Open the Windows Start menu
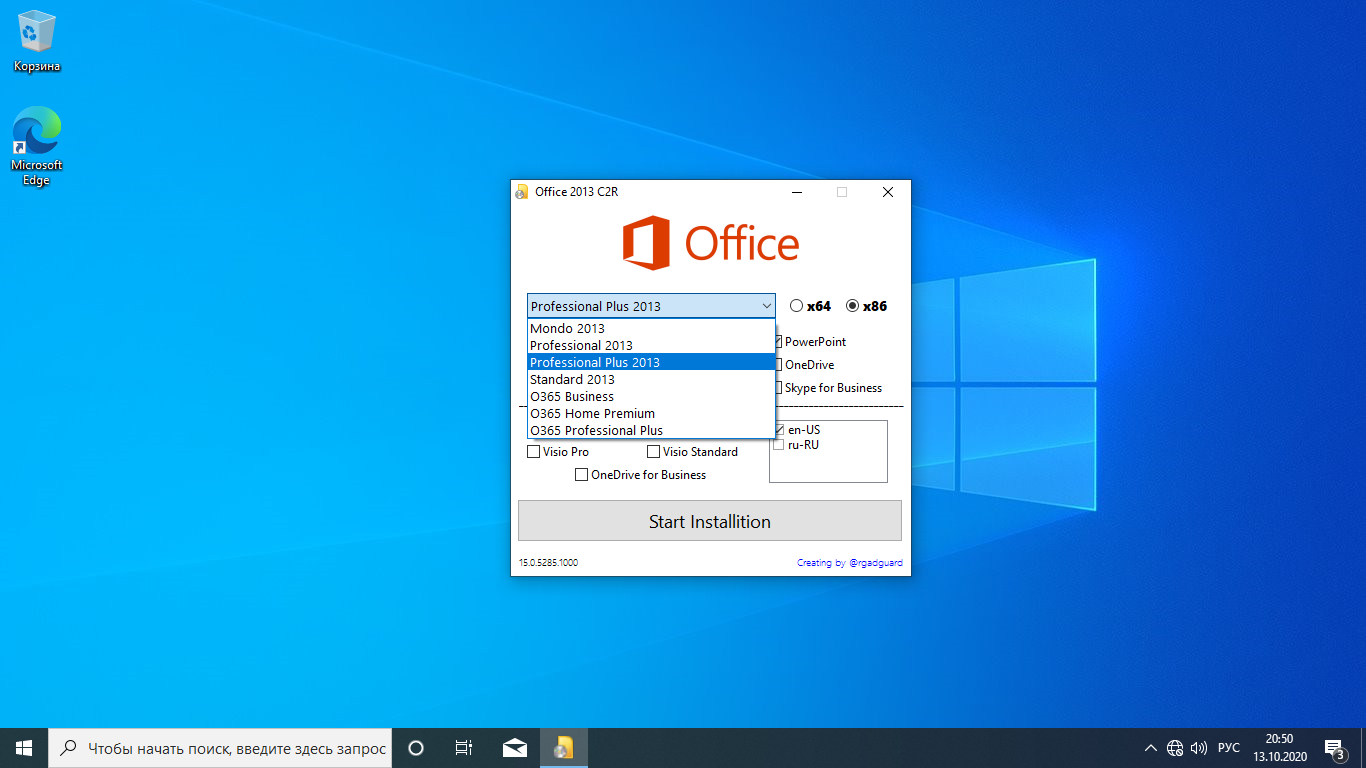1366x768 pixels. [24, 748]
